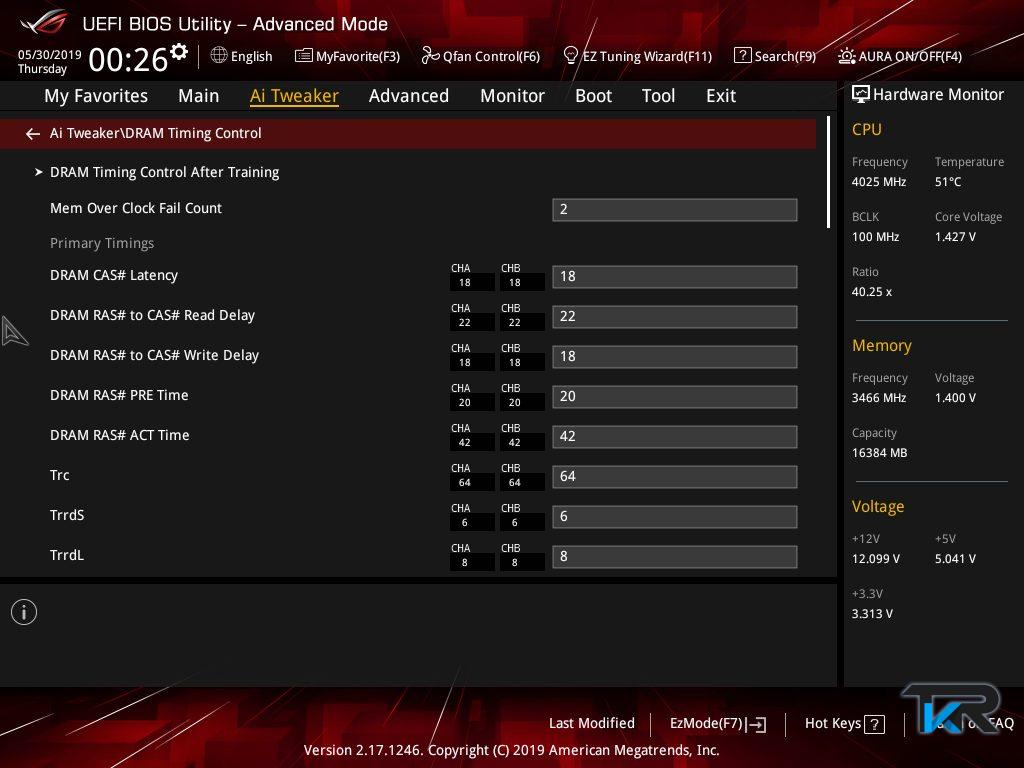Switch to EzMode(F7)
This screenshot has height=768, width=1024.
point(707,724)
